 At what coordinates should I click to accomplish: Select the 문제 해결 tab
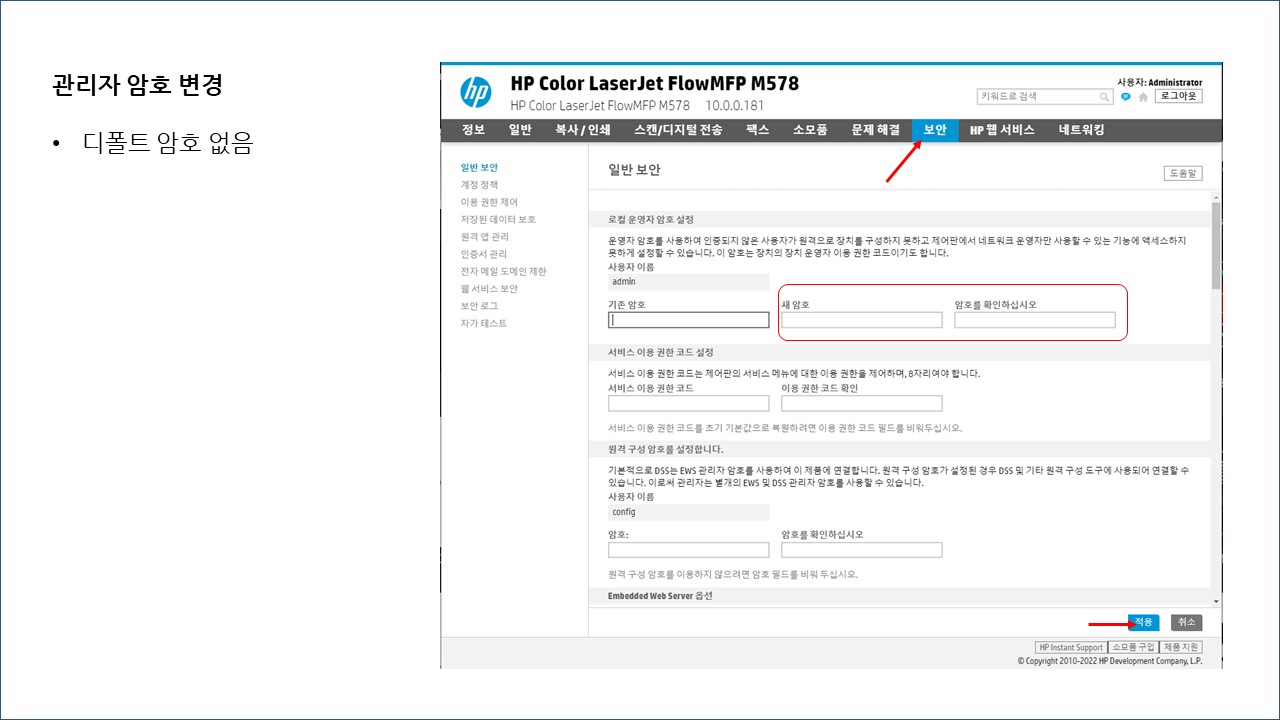[x=875, y=130]
